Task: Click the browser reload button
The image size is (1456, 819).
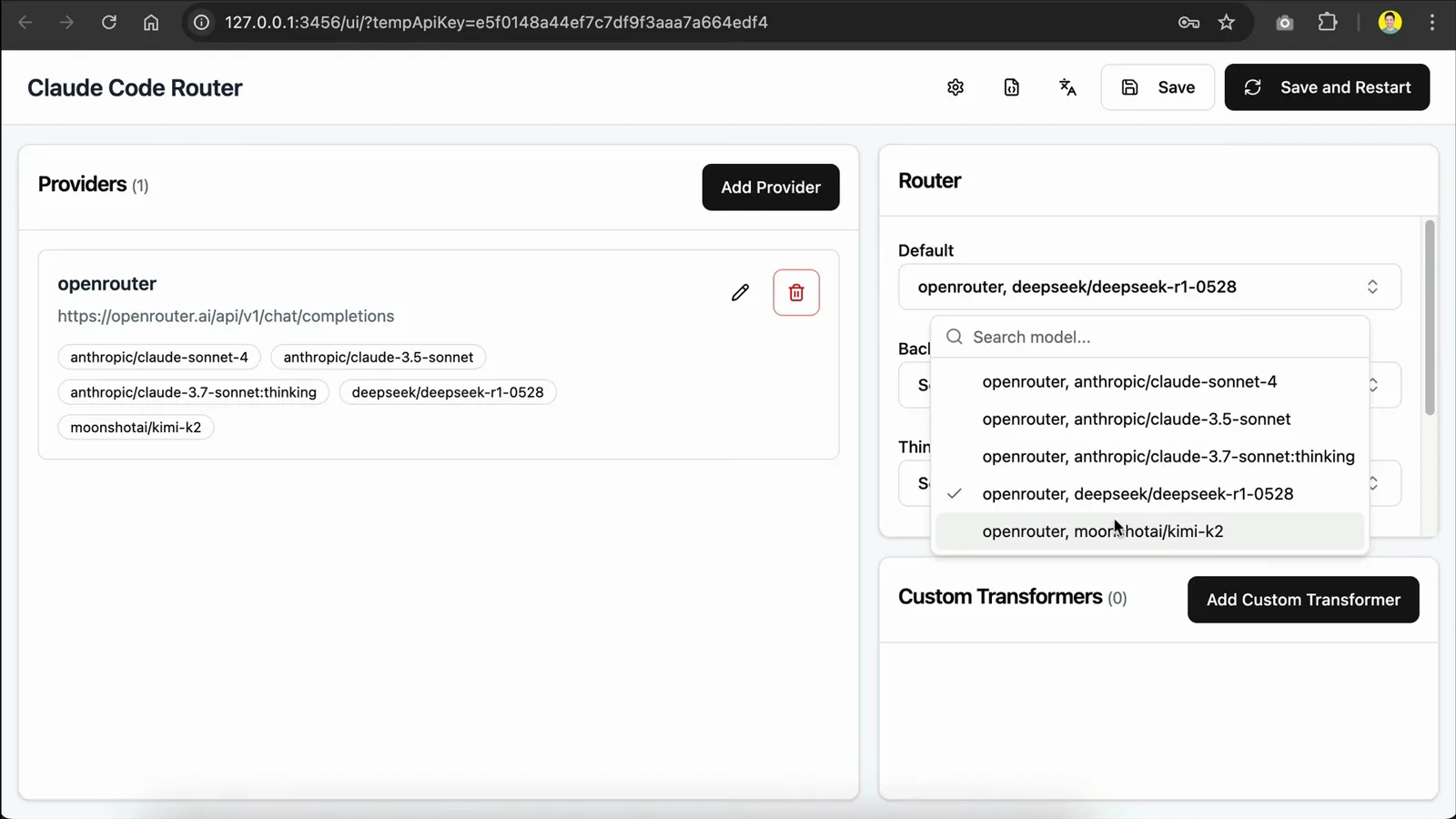Action: (109, 22)
